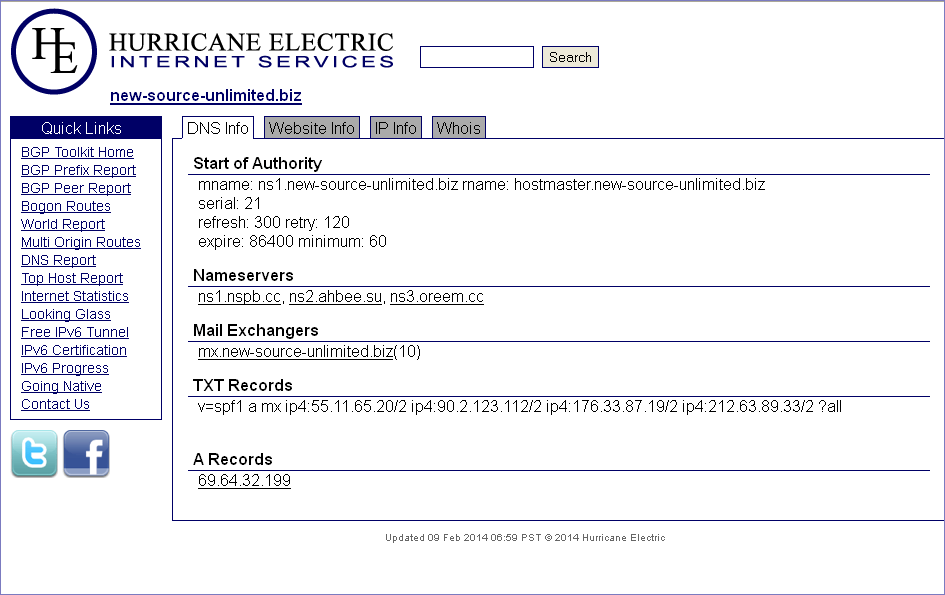Screen dimensions: 945x595
Task: Follow nameserver ns2.ahbee.su link
Action: 335,297
